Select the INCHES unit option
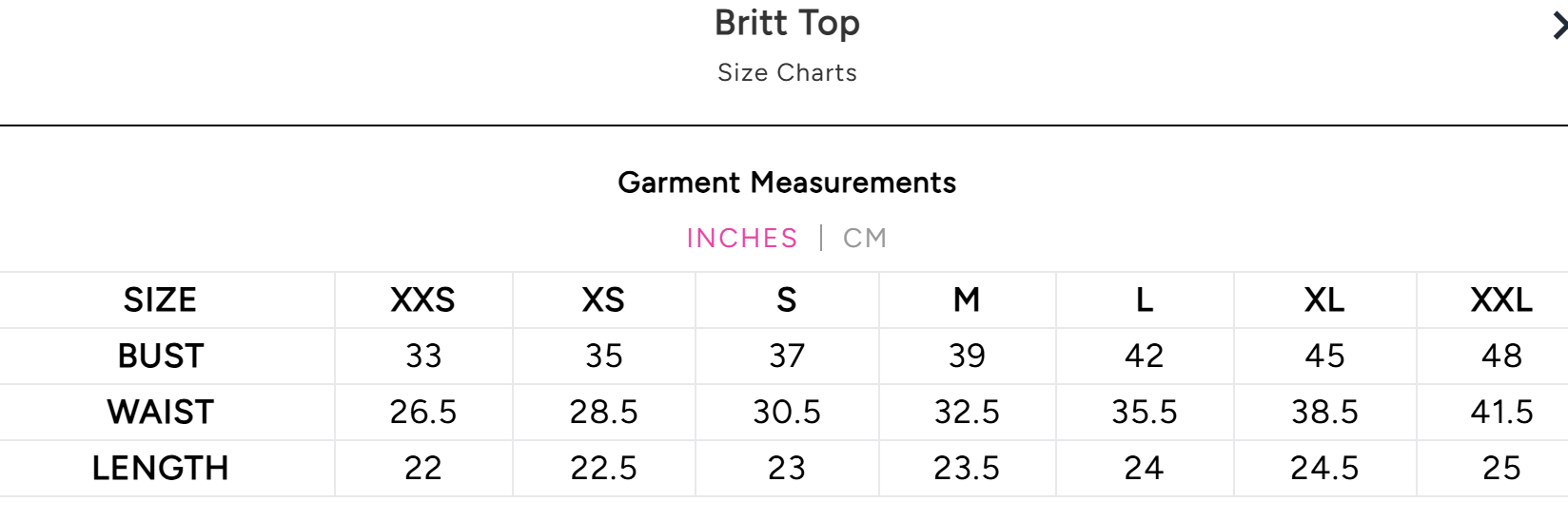 [x=742, y=238]
